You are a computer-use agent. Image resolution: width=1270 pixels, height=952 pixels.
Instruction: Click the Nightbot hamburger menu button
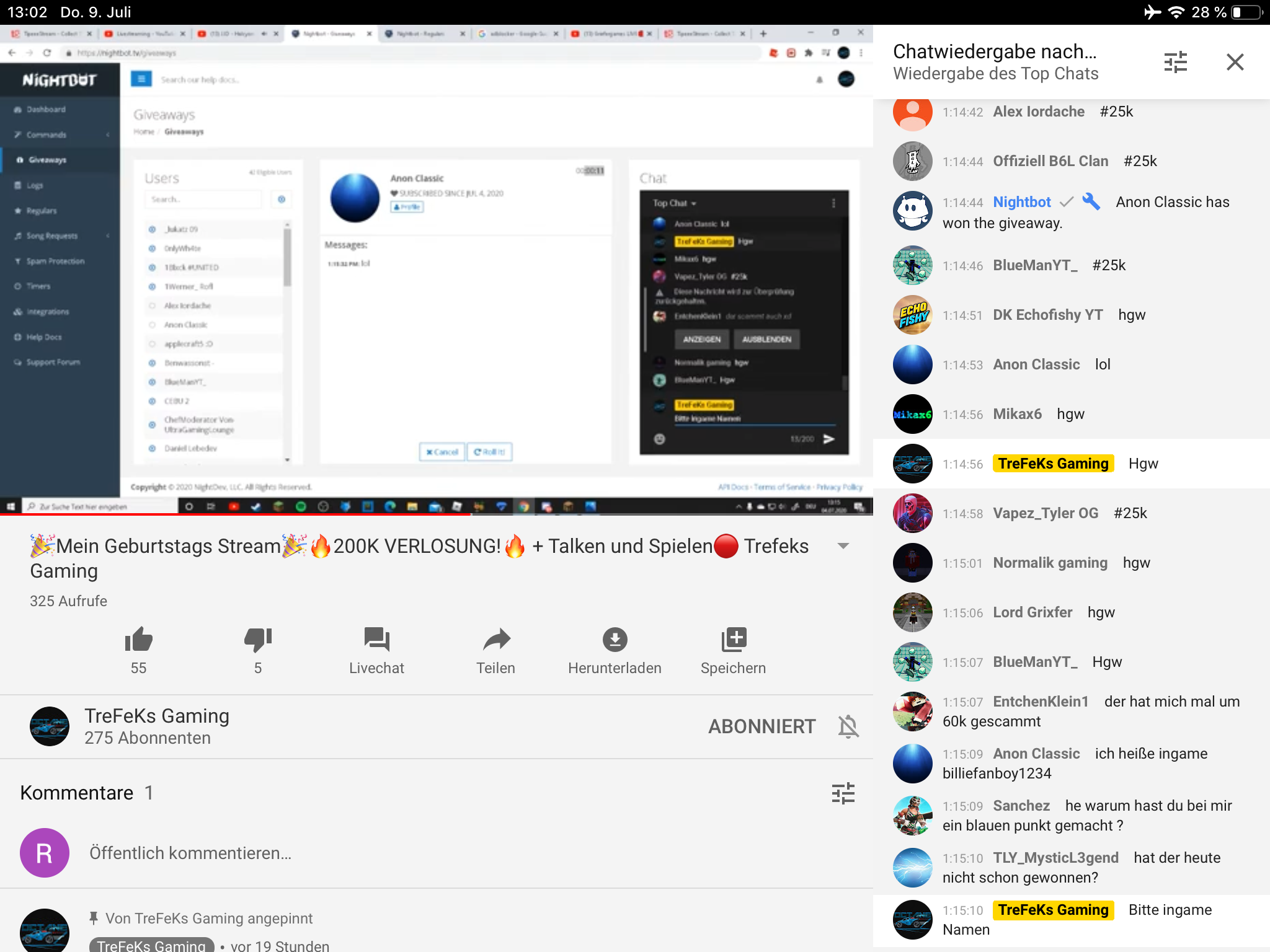click(x=141, y=79)
